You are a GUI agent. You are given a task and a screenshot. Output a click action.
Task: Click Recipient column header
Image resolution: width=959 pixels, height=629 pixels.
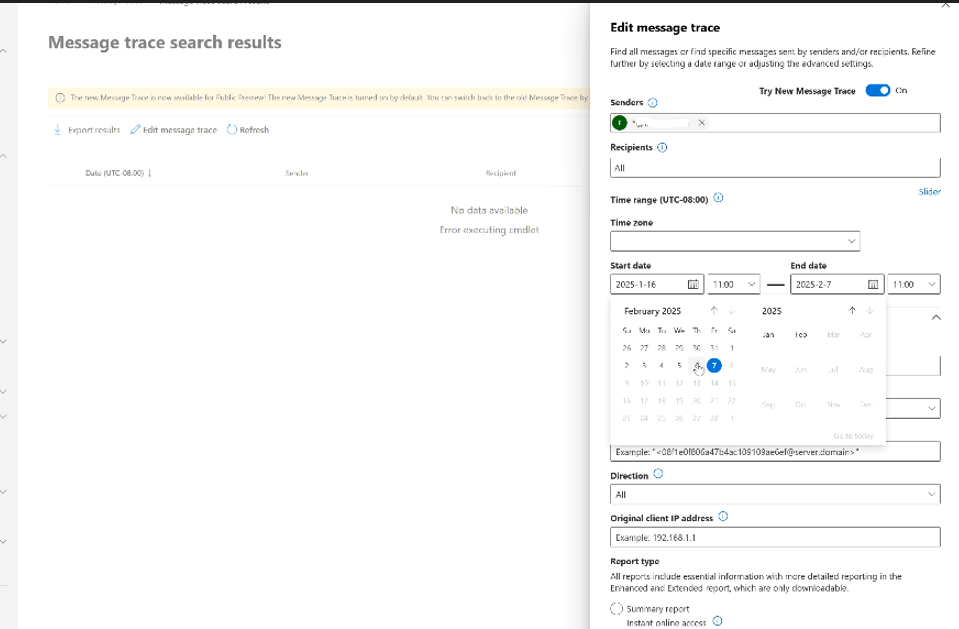(x=501, y=173)
